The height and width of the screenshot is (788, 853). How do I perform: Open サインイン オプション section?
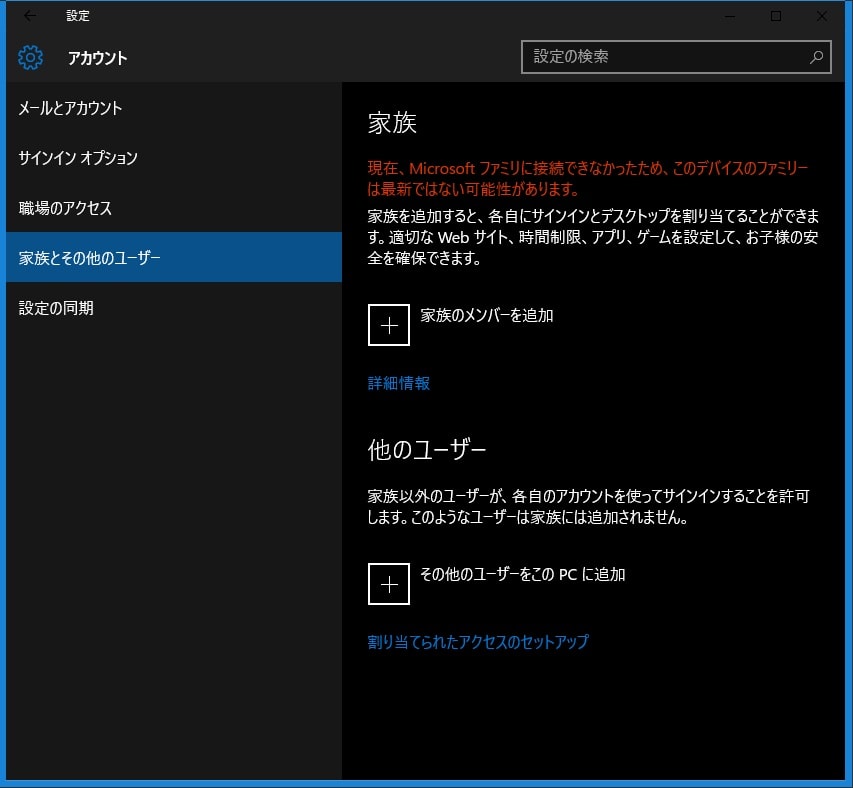(174, 158)
